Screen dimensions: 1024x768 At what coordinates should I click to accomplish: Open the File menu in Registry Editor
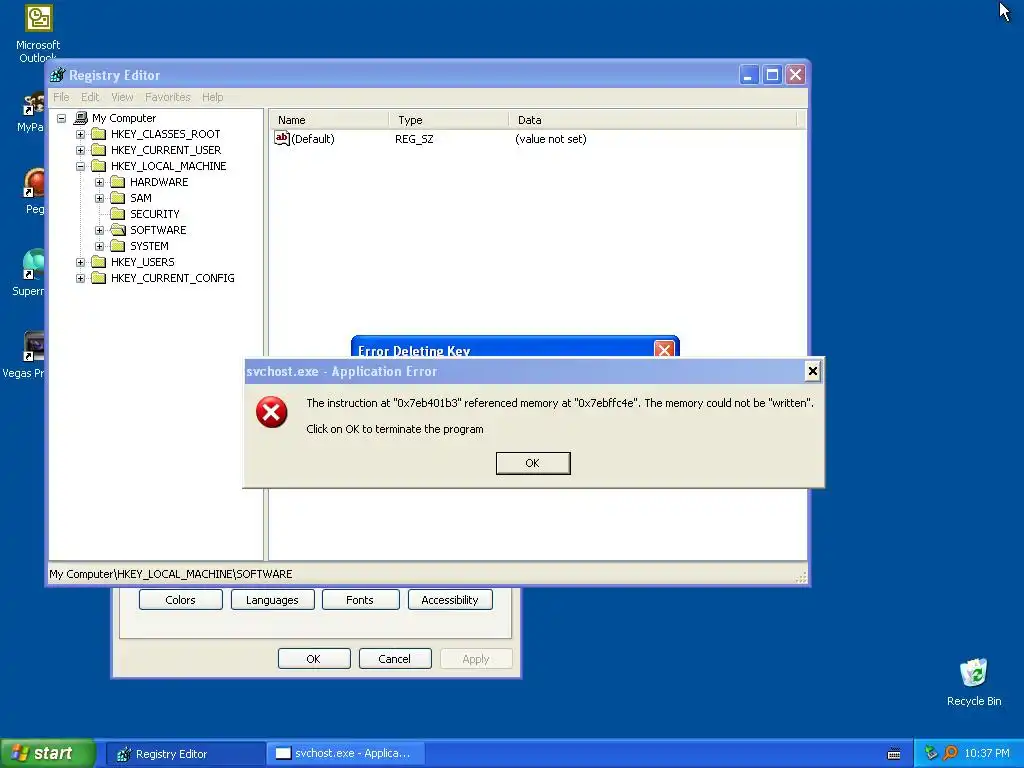(x=61, y=97)
